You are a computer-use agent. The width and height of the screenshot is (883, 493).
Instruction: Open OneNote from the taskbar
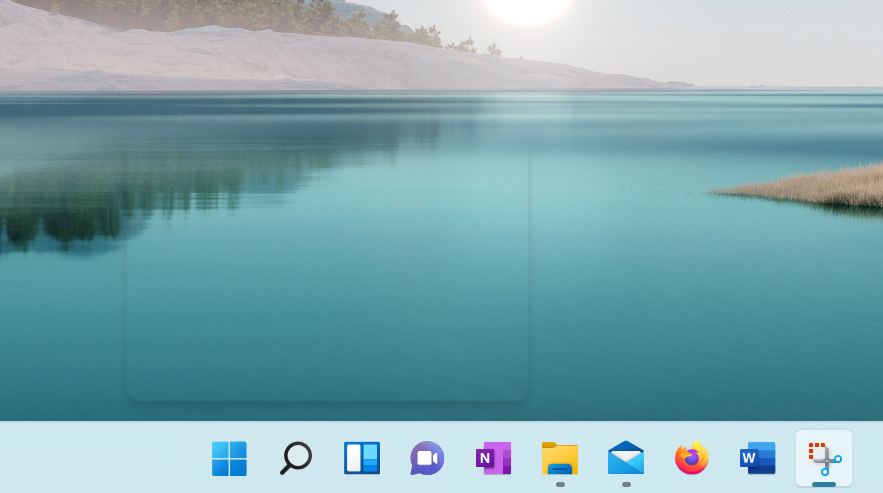(494, 458)
